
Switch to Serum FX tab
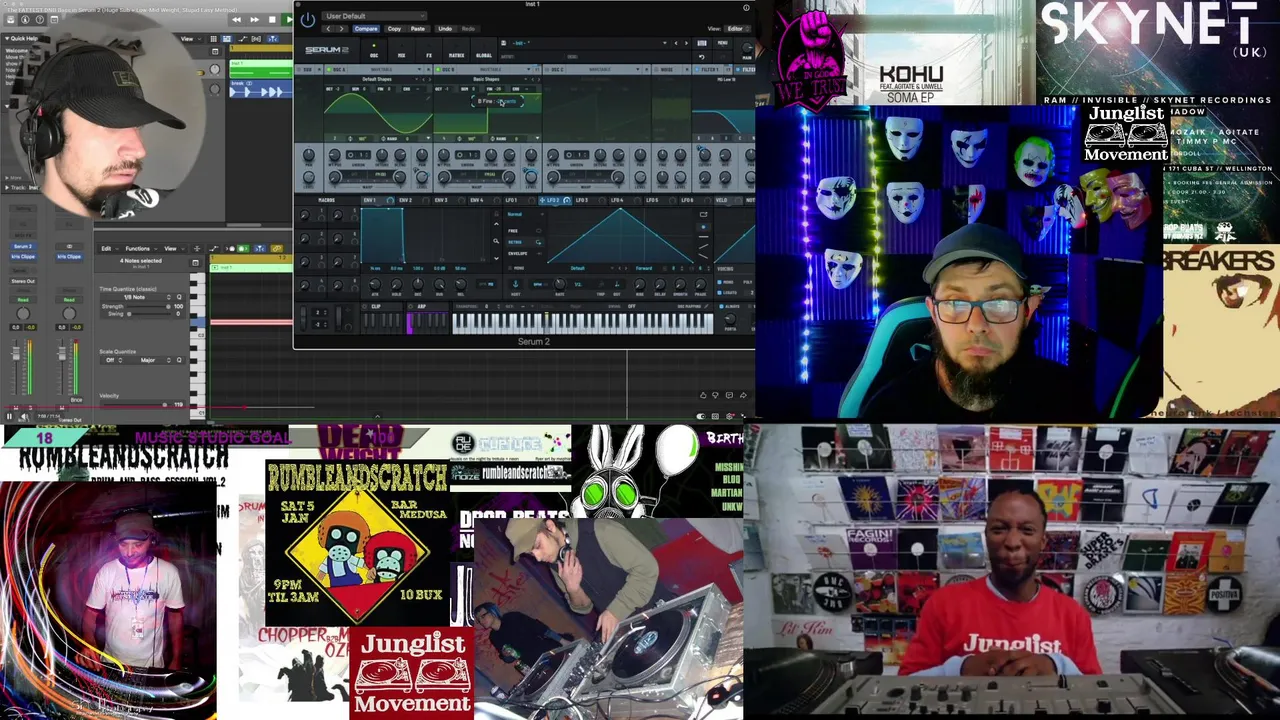[429, 49]
